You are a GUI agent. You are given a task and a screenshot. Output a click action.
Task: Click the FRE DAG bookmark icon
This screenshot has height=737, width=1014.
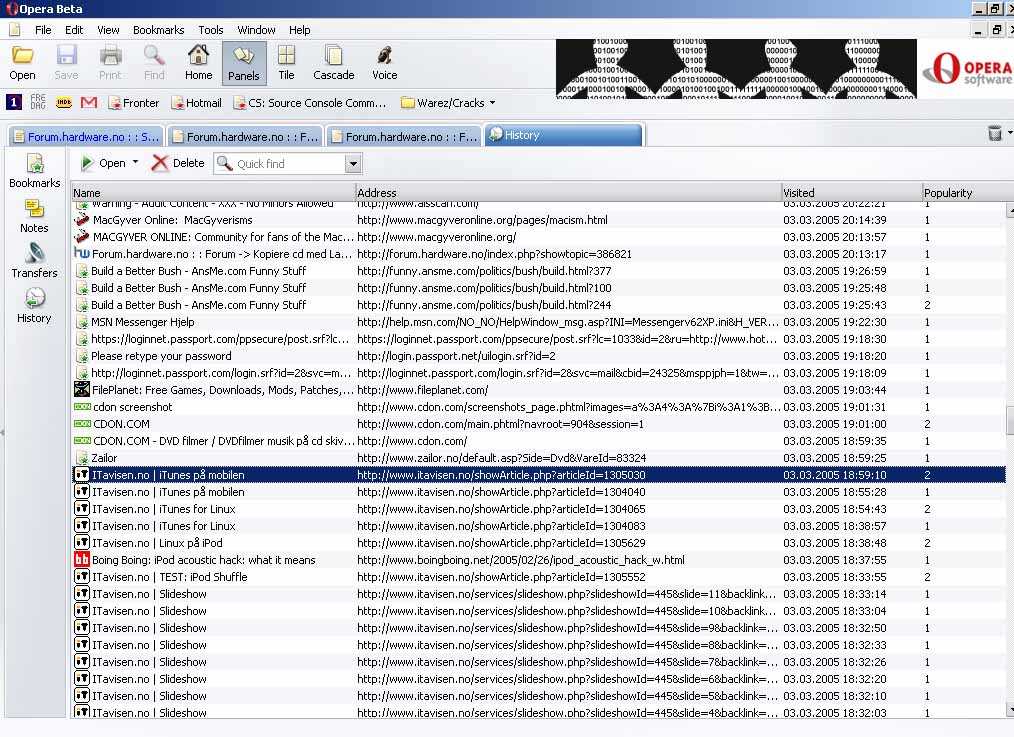pyautogui.click(x=38, y=102)
